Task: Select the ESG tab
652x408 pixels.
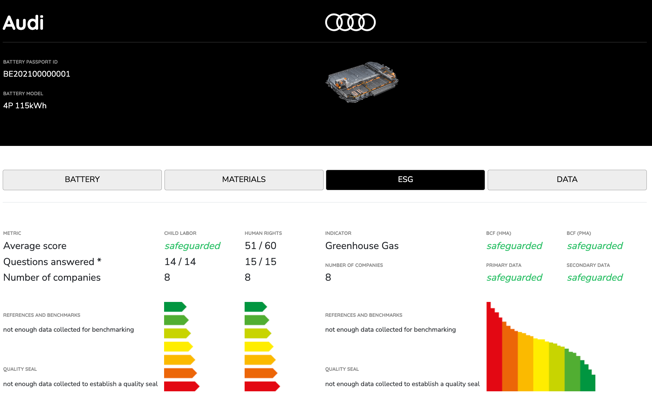Action: pyautogui.click(x=405, y=180)
